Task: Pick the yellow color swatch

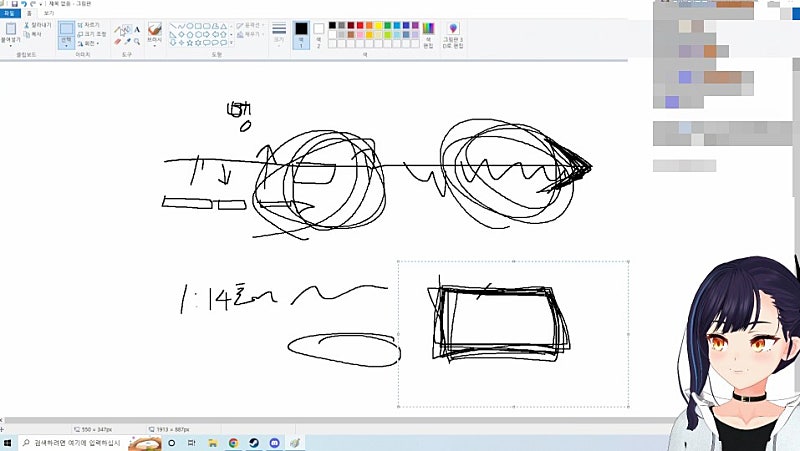Action: click(x=379, y=25)
